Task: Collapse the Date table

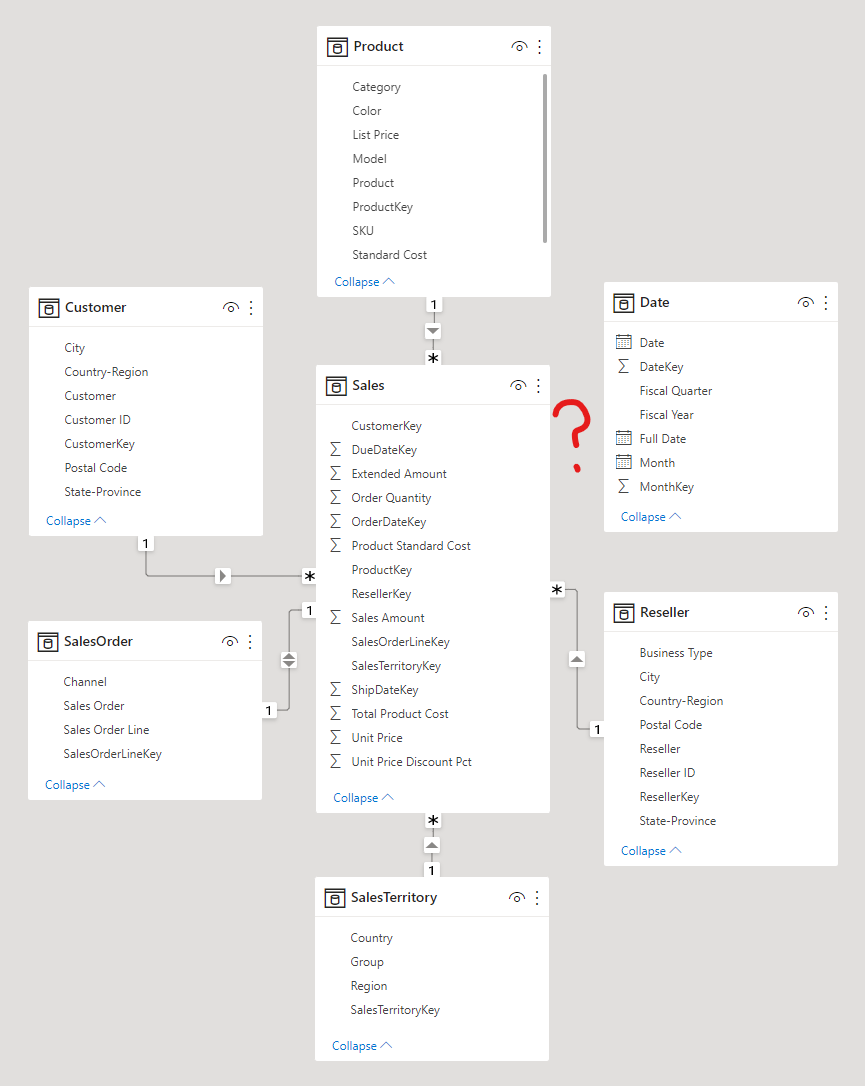Action: coord(650,517)
